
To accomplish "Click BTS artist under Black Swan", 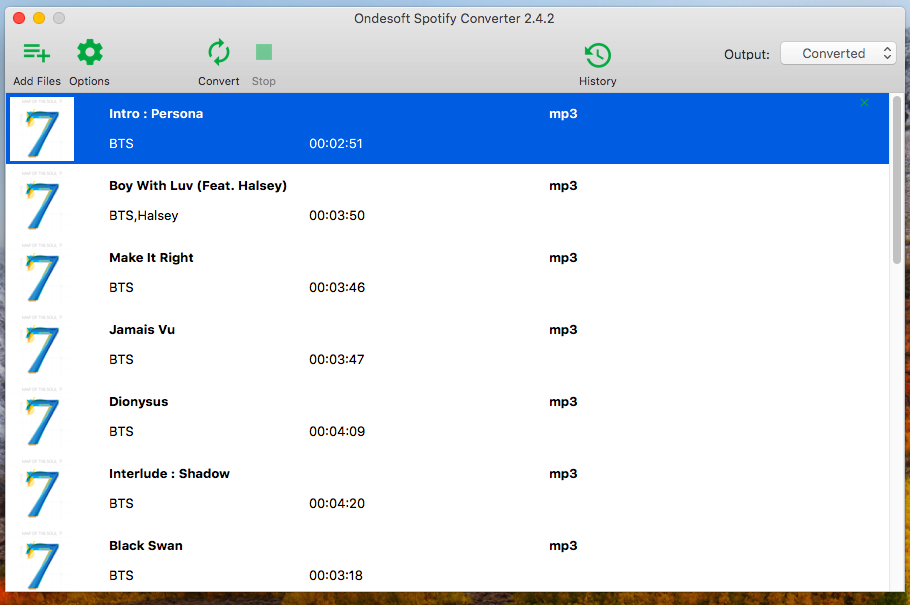I will point(121,575).
